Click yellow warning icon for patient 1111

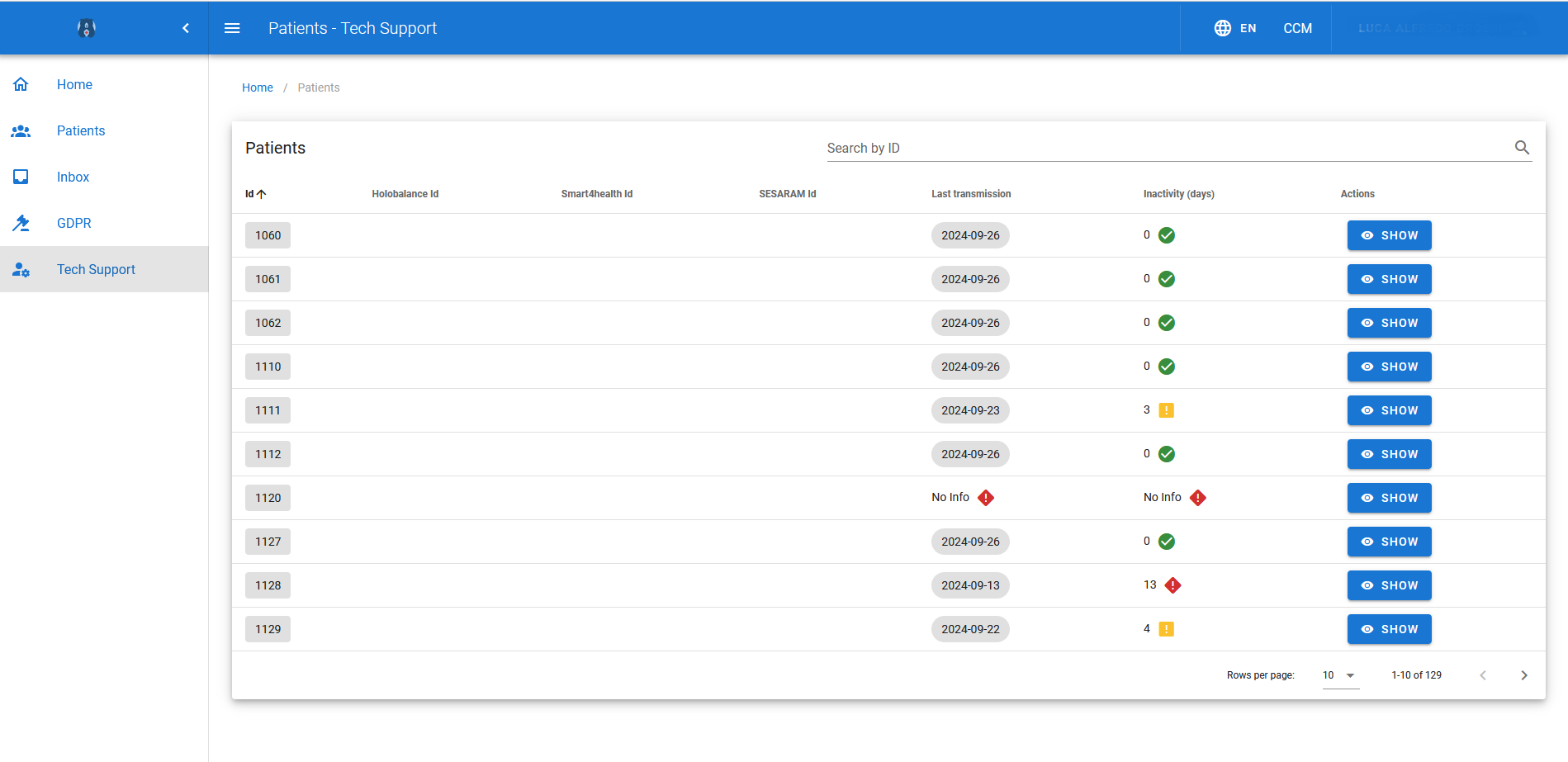(1166, 410)
